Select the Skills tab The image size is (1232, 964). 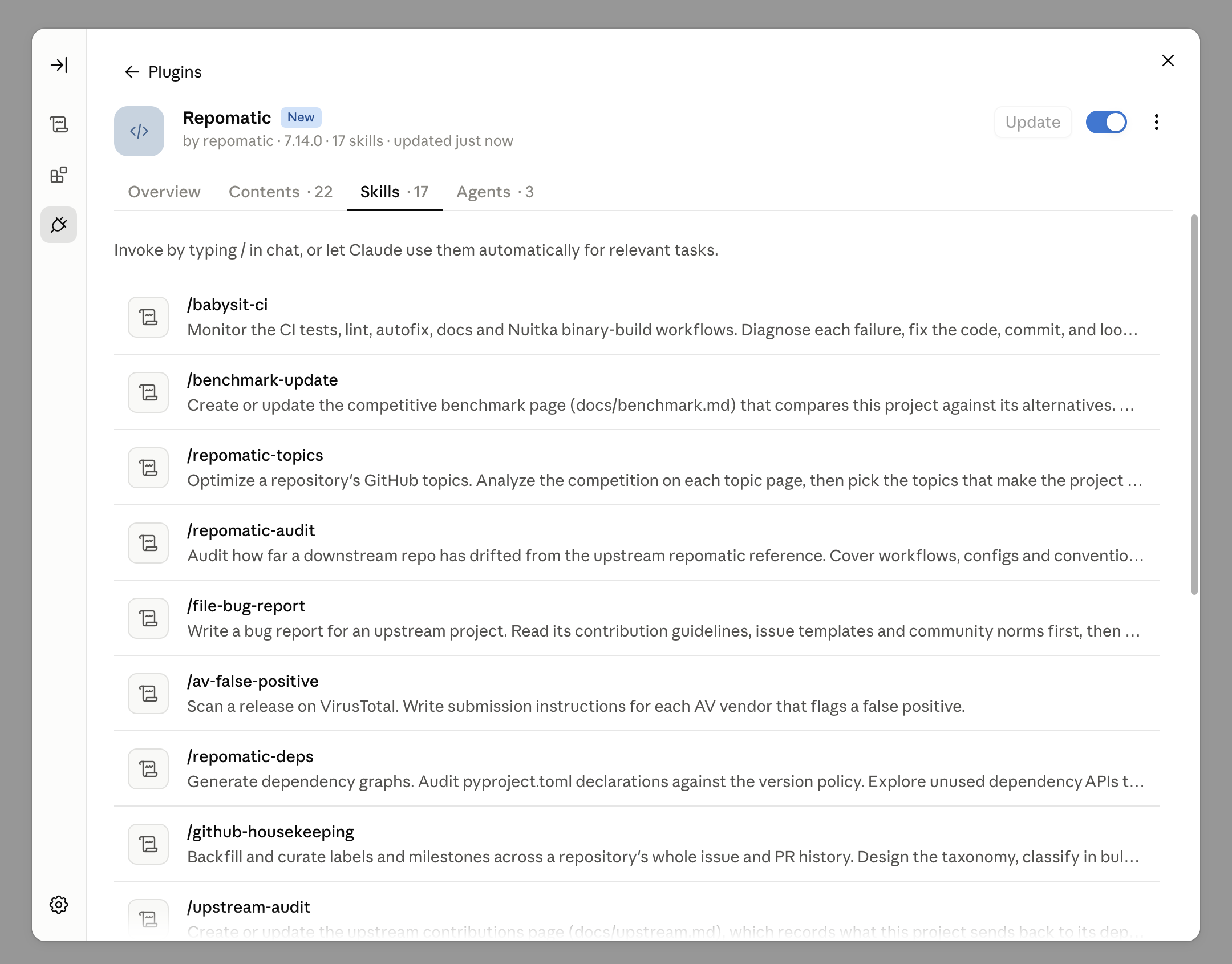(394, 192)
